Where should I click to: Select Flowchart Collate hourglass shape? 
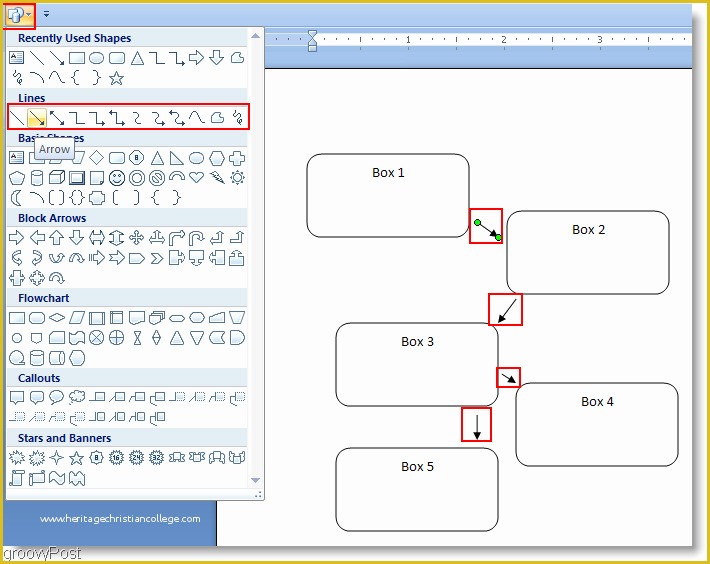coord(137,338)
